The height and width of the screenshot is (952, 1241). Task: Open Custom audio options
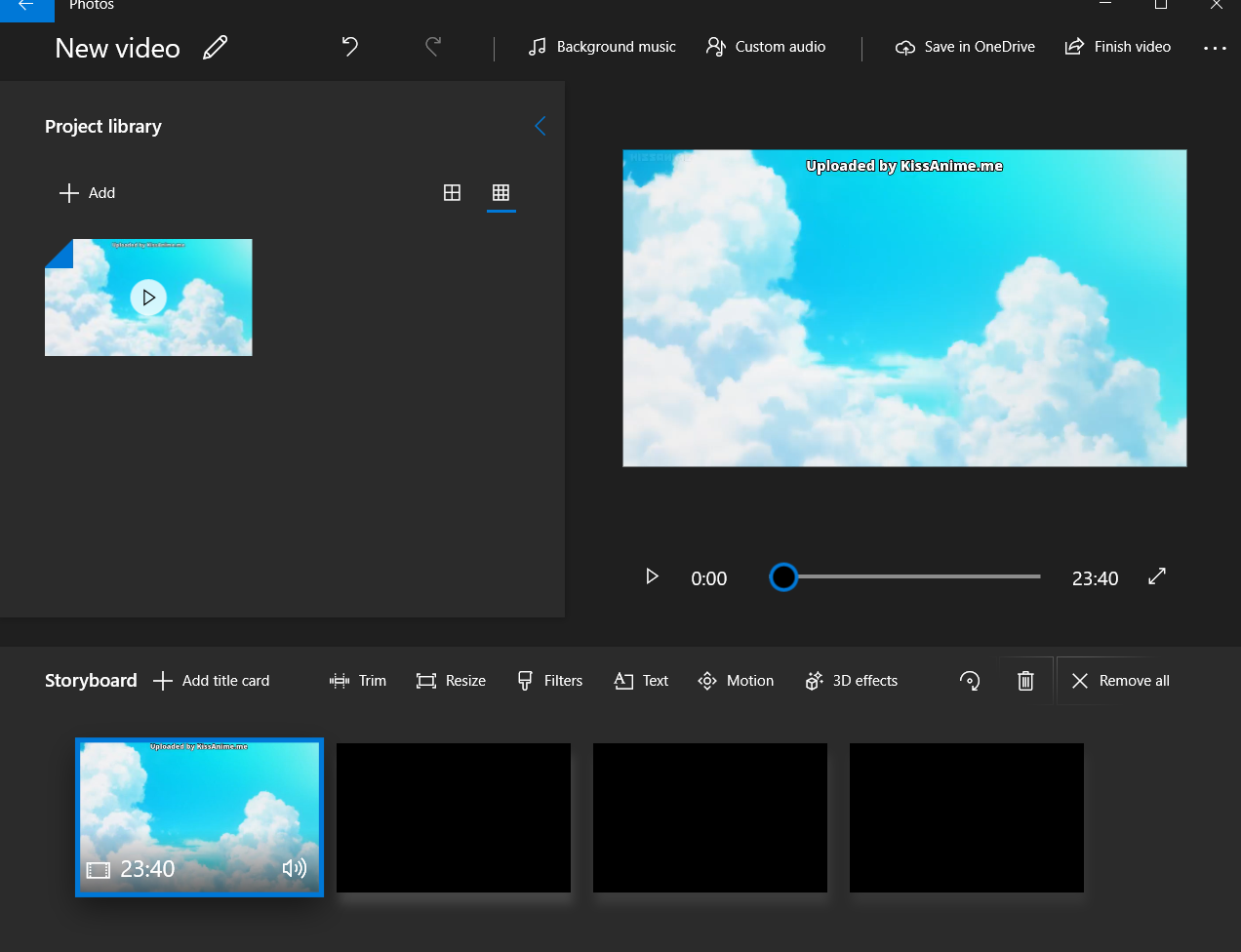(x=765, y=46)
